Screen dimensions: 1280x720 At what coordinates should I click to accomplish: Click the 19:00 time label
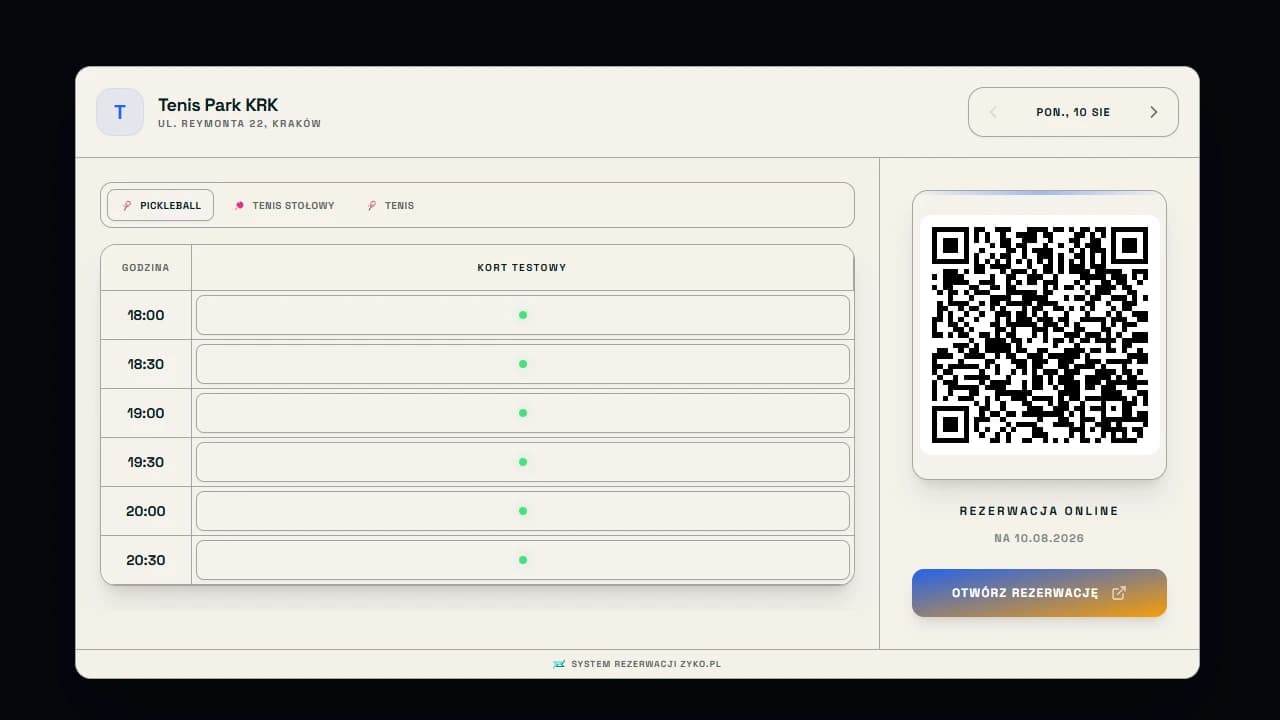click(146, 413)
